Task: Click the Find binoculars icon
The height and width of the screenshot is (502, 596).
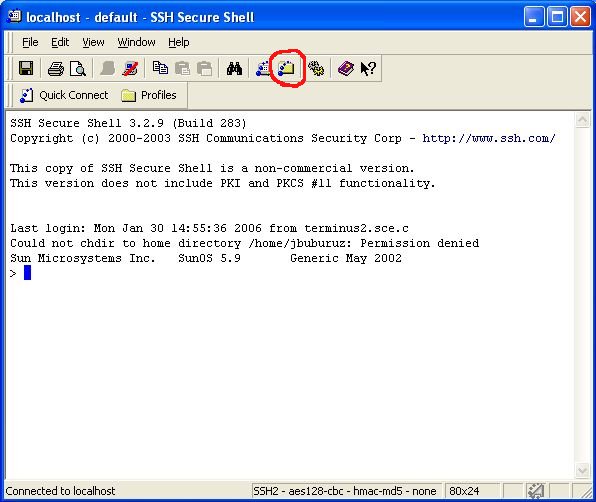Action: pos(234,69)
